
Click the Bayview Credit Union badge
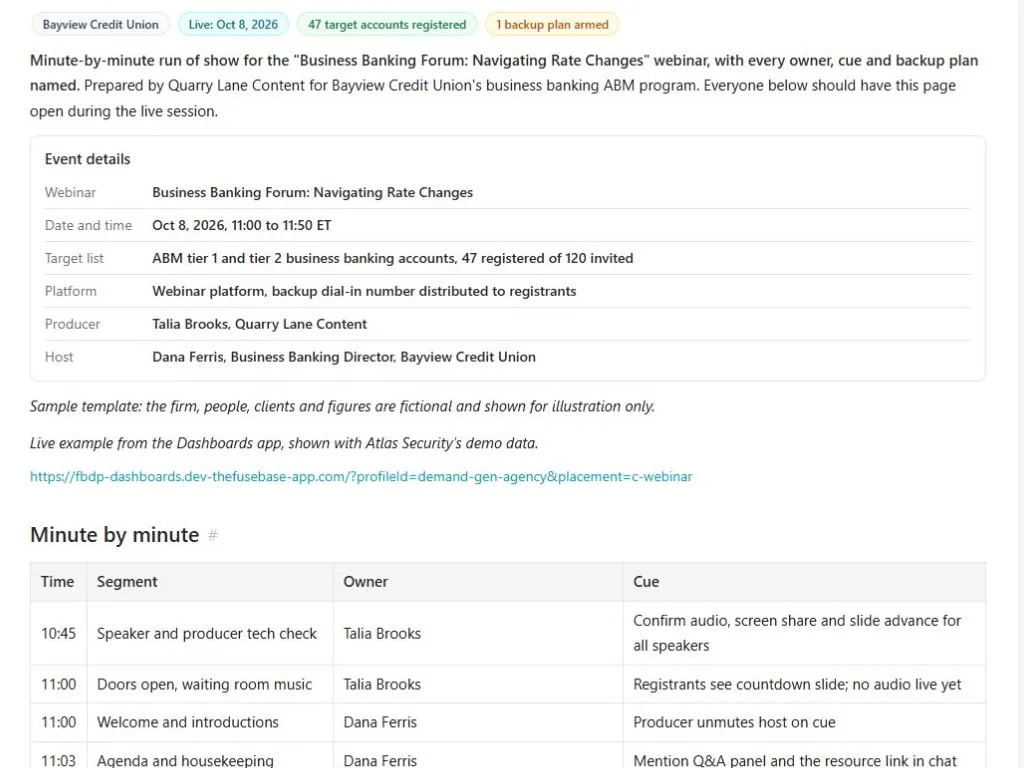(x=101, y=25)
